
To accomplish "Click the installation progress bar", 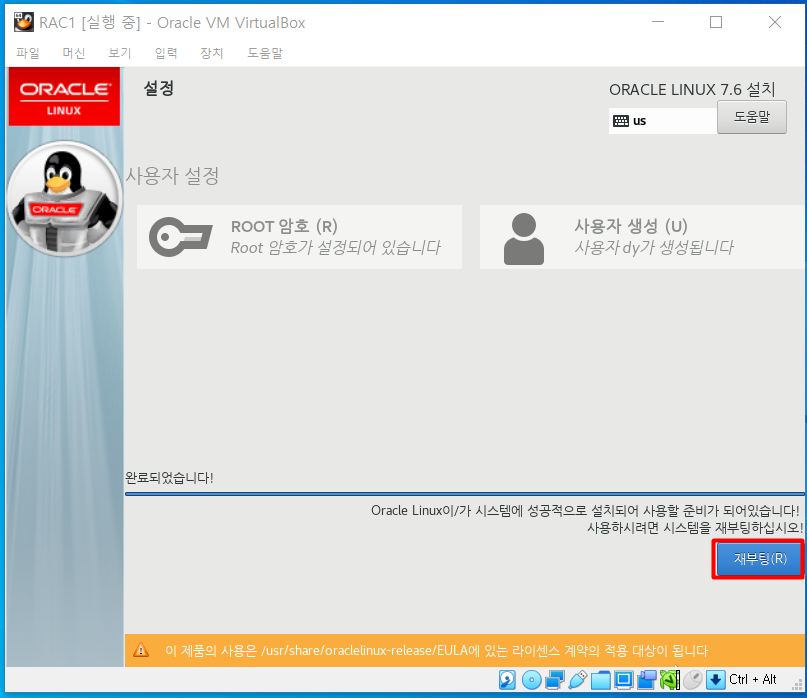I will tap(465, 494).
